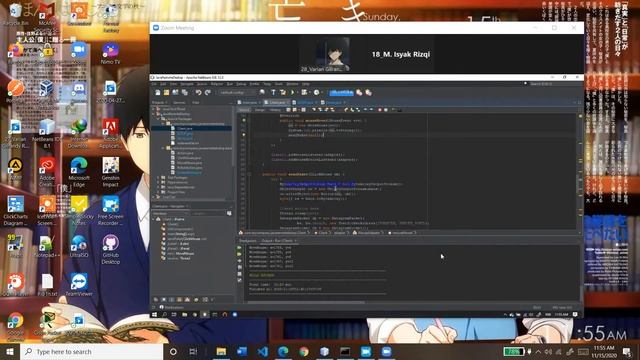Click the Undo arrow in NetBeans toolbar
The height and width of the screenshot is (360, 640).
click(198, 93)
